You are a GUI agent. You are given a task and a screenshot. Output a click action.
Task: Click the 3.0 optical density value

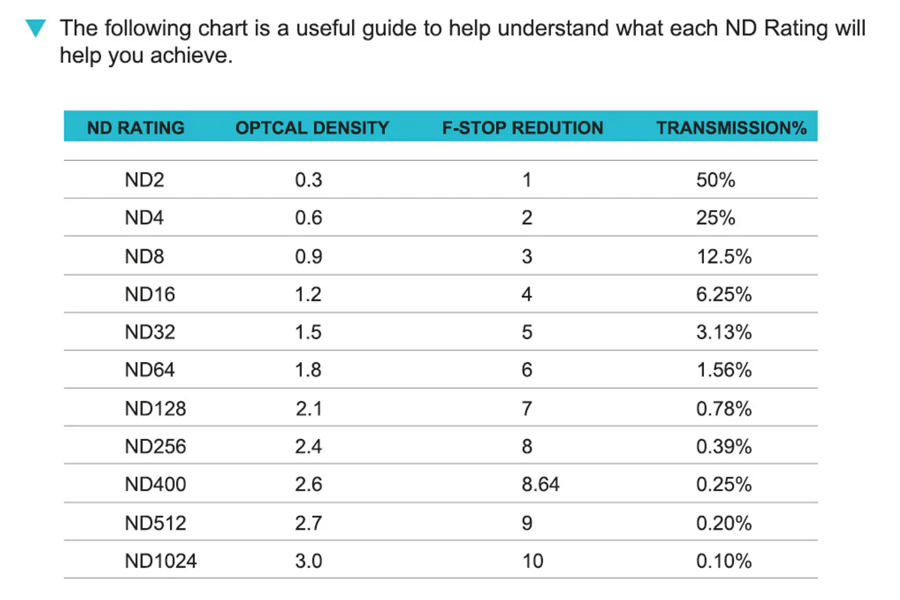click(x=309, y=560)
